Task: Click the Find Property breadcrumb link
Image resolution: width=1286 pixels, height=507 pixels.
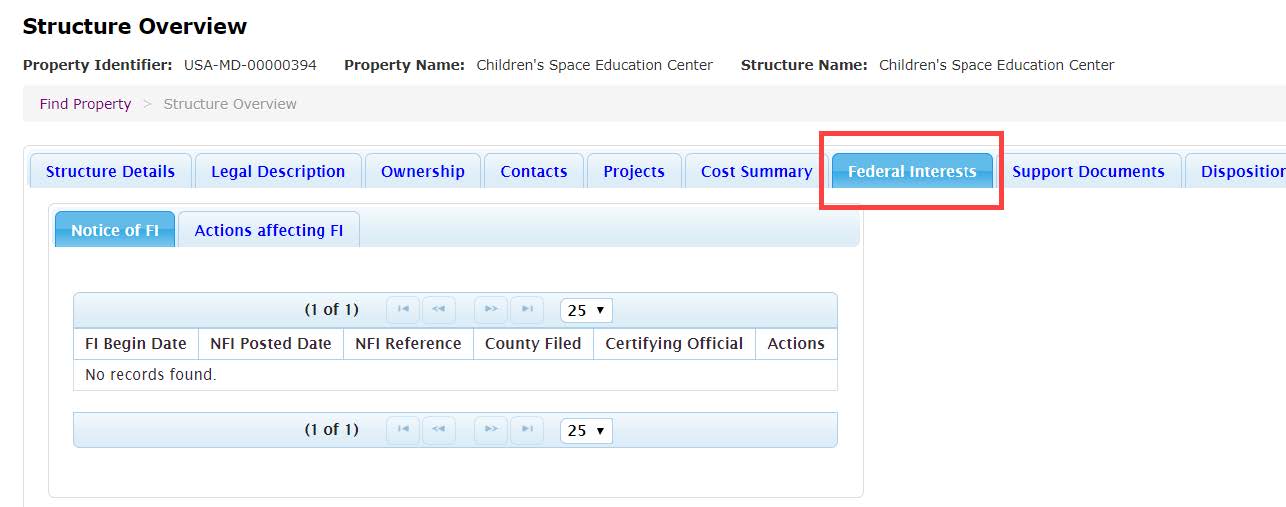Action: click(85, 104)
